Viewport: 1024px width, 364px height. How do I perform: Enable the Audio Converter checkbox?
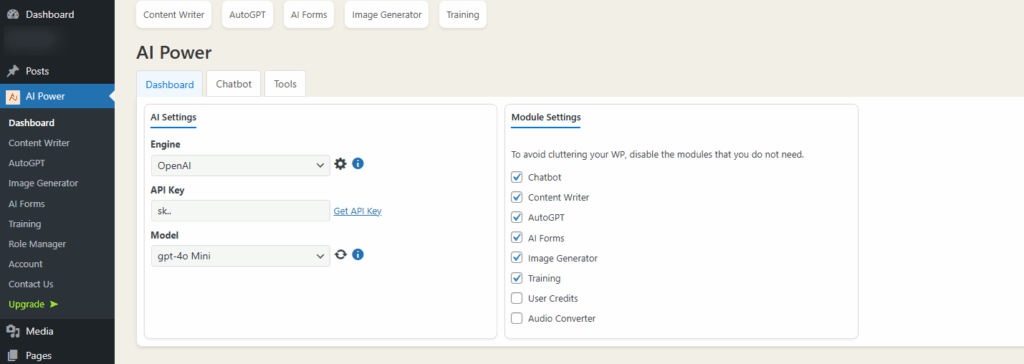tap(517, 318)
